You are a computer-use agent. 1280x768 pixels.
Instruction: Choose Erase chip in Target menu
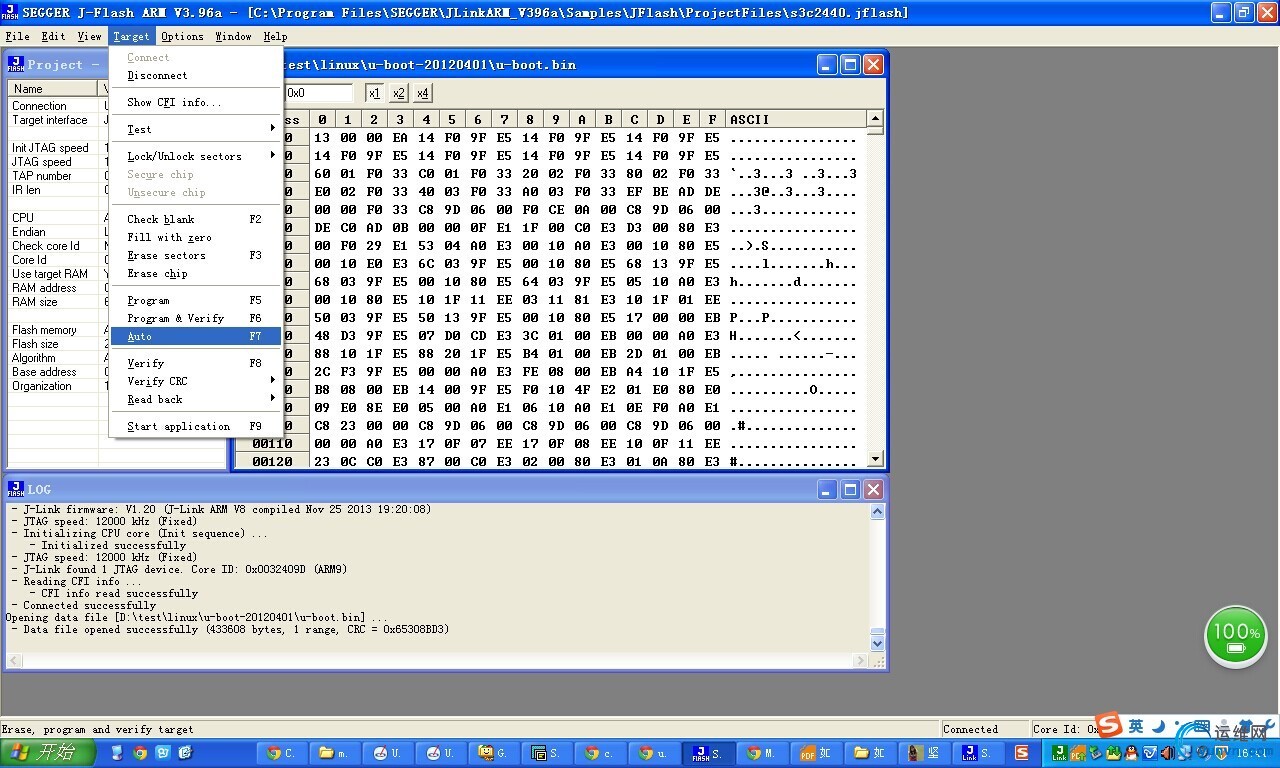(196, 273)
